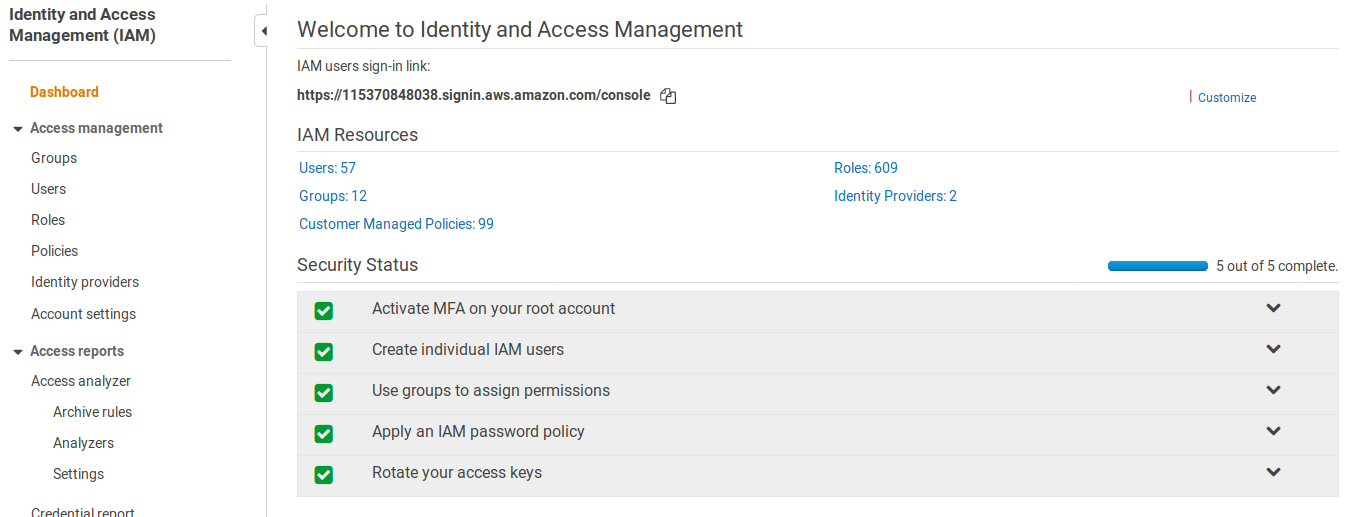The height and width of the screenshot is (517, 1352).
Task: Click green check beside Use groups to assign permissions
Action: tap(323, 393)
